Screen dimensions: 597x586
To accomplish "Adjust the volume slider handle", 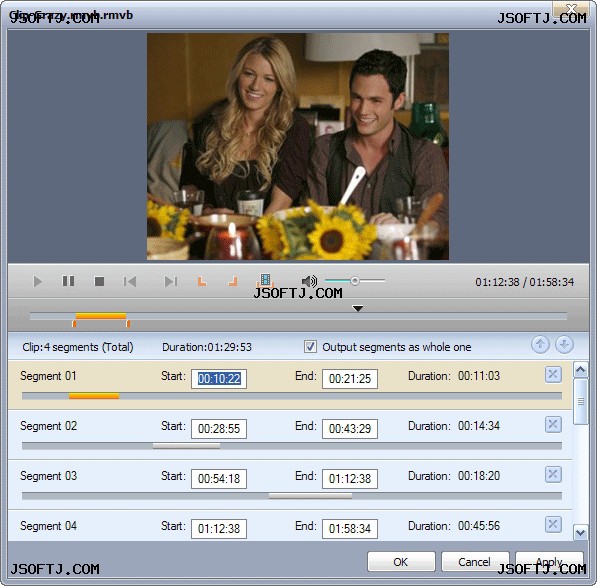I will 354,281.
